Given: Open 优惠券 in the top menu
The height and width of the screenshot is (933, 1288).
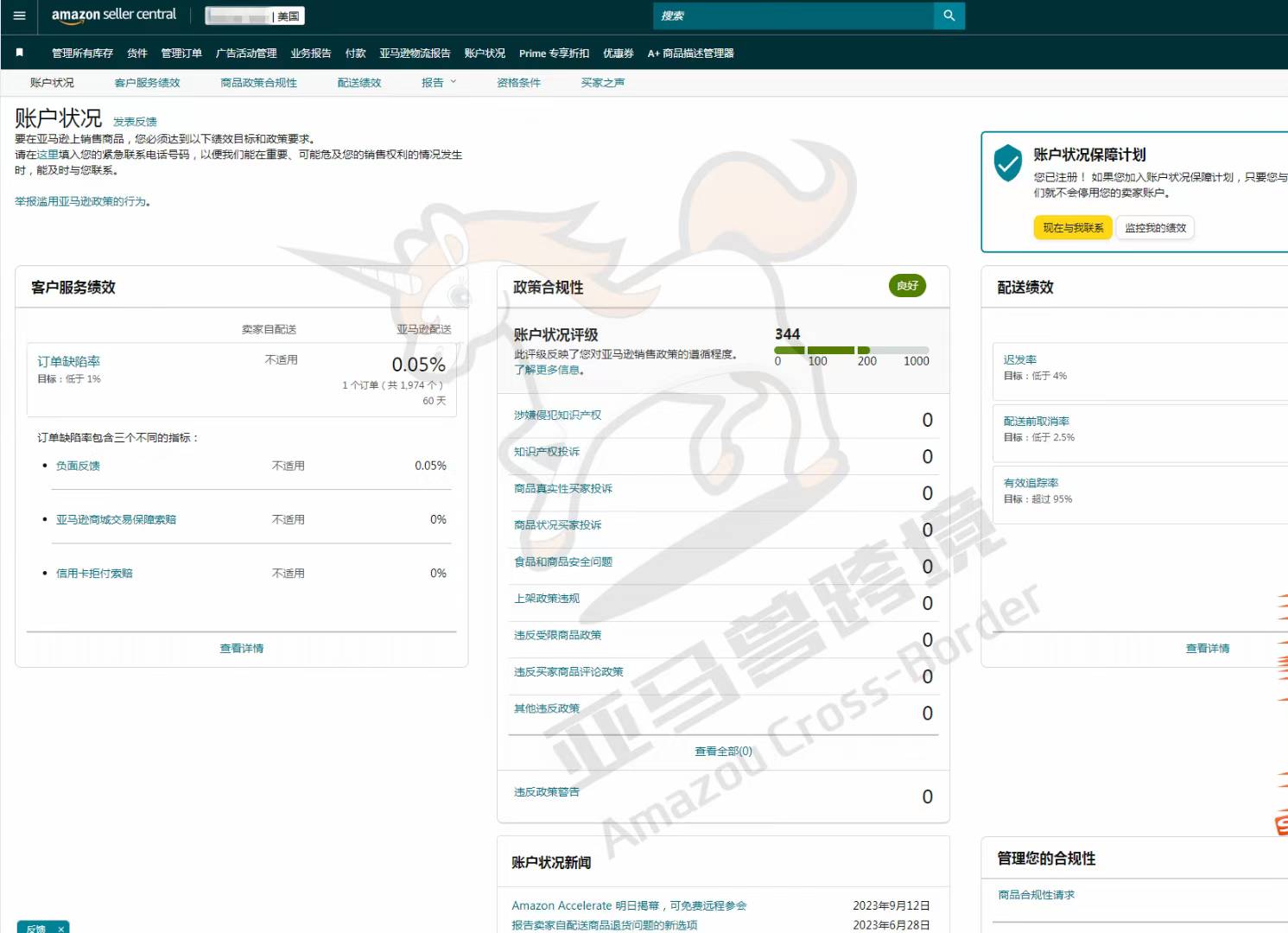Looking at the screenshot, I should pyautogui.click(x=619, y=54).
